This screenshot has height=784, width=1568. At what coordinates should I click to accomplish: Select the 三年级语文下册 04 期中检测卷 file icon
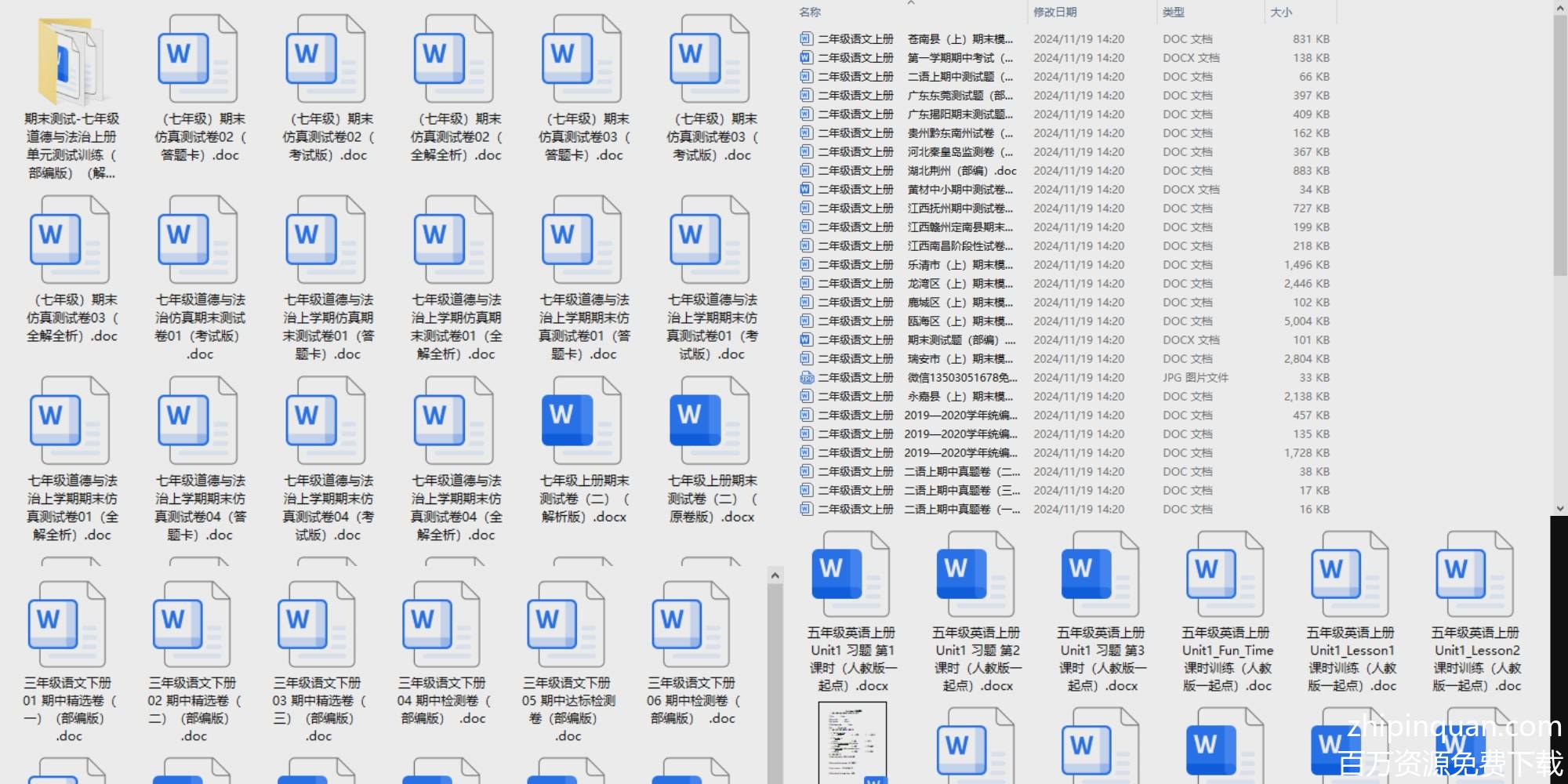(x=441, y=625)
